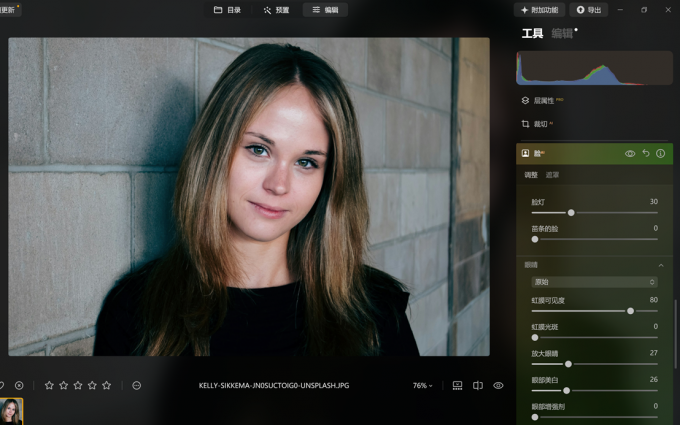Collapse the 眼睛 eyes section chevron
Viewport: 680px width, 425px height.
point(661,265)
